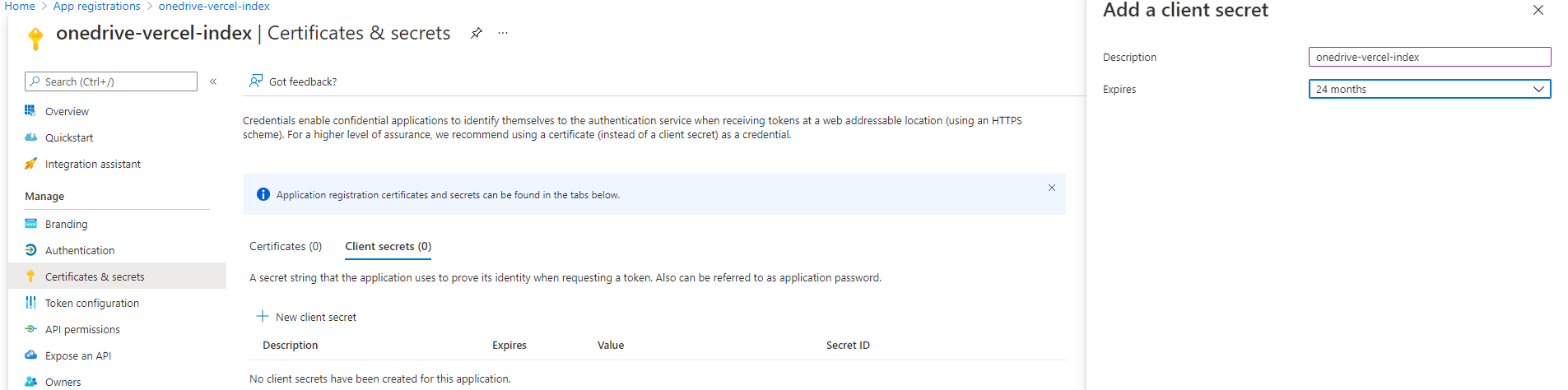This screenshot has width=1568, height=390.
Task: Open Token configuration
Action: pos(91,303)
